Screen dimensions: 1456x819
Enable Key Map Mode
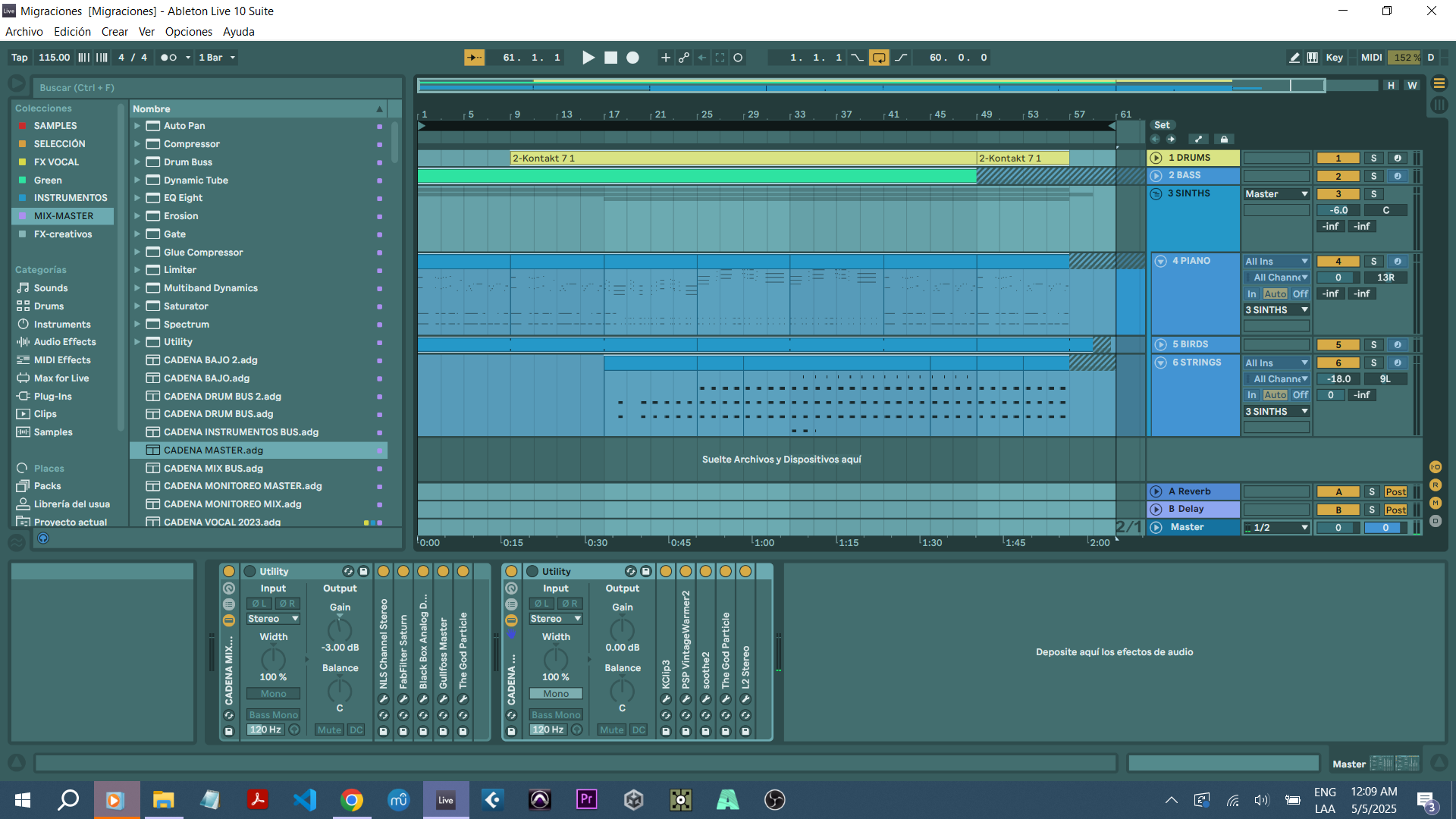pyautogui.click(x=1335, y=58)
